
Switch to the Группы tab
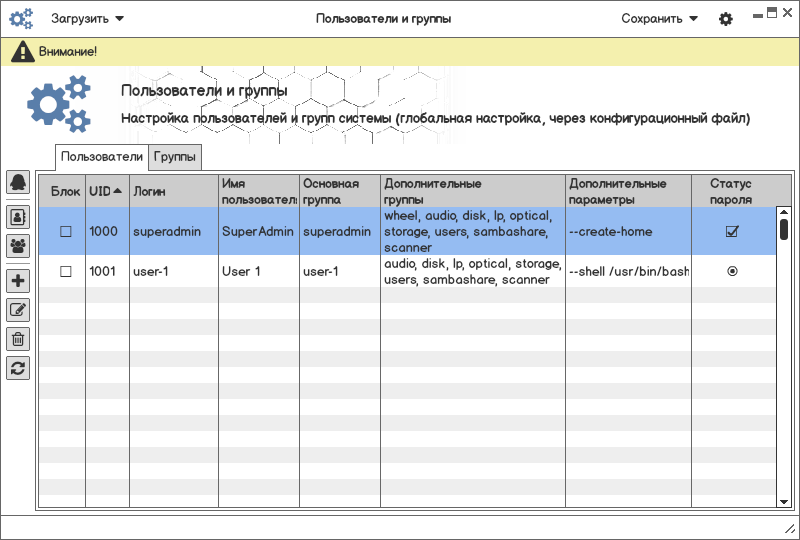174,157
